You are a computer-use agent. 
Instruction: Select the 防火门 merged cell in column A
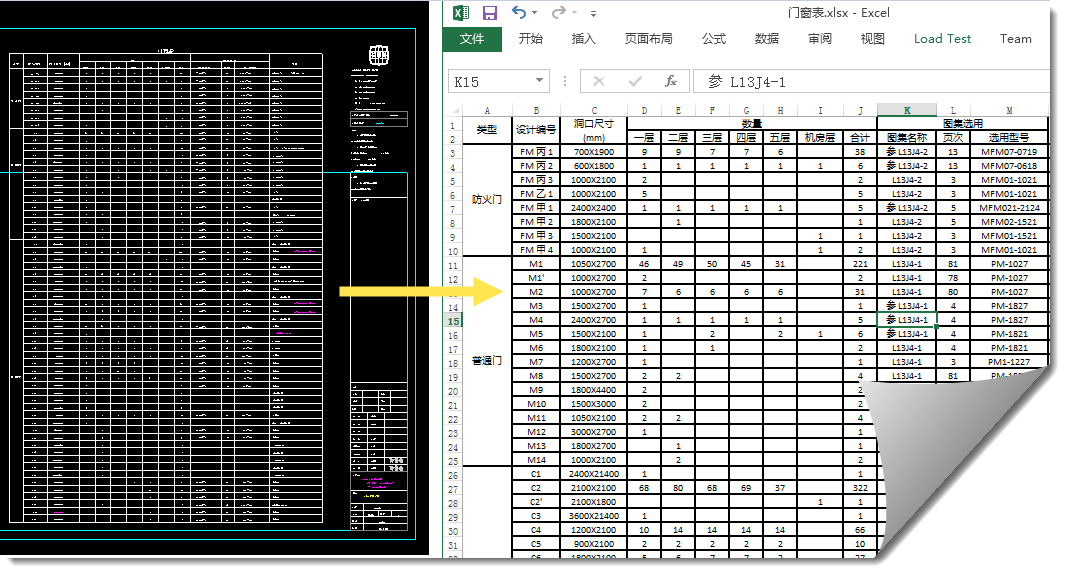pos(486,200)
